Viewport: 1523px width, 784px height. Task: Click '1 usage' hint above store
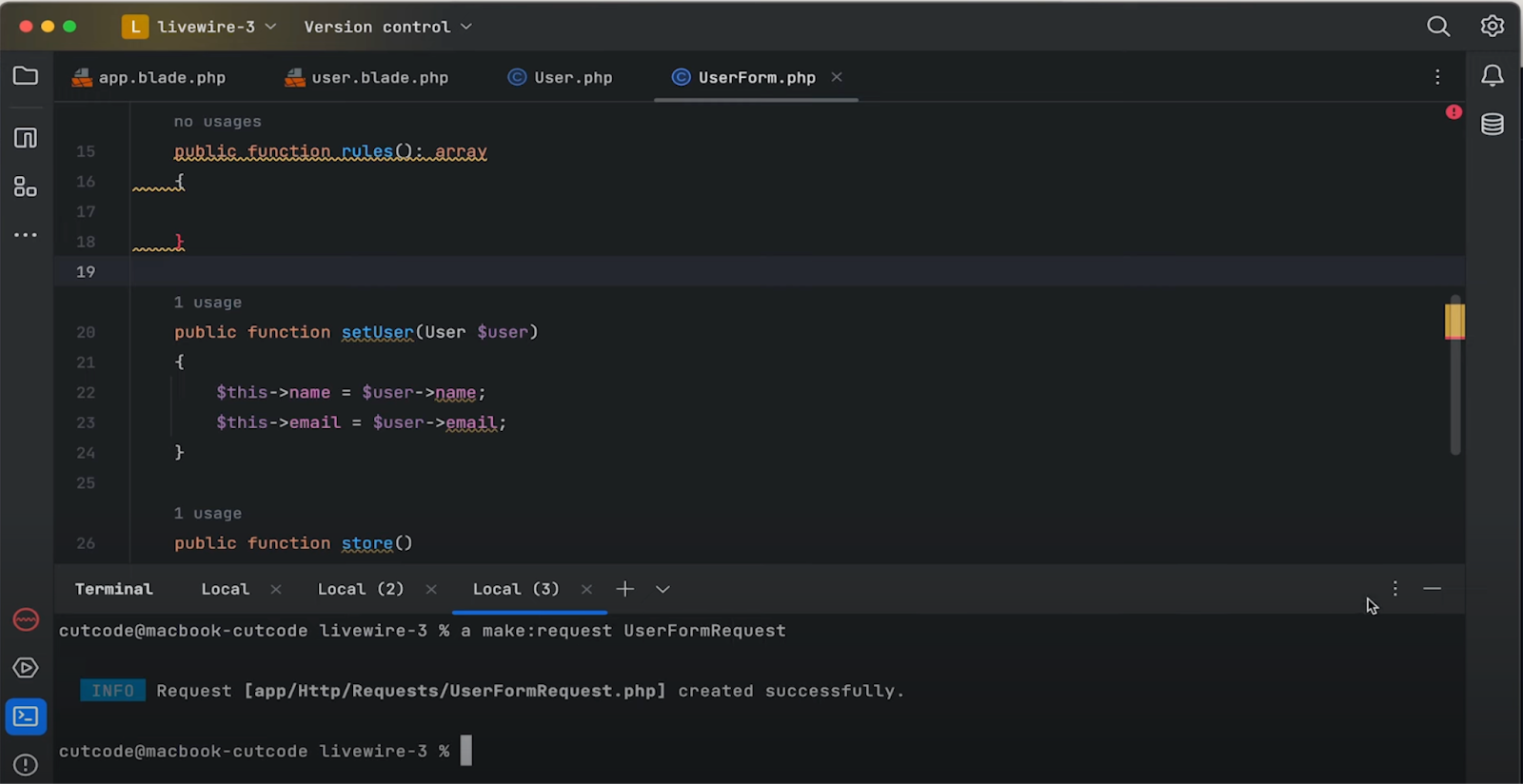click(x=208, y=514)
